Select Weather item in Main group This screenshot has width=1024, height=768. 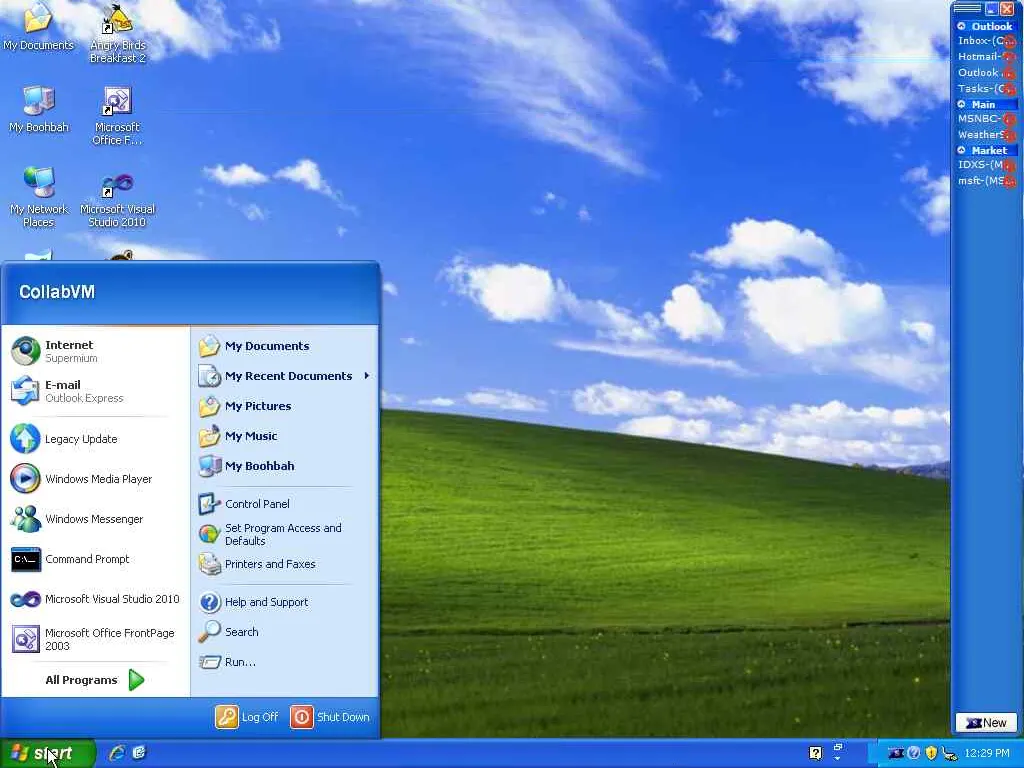click(986, 135)
